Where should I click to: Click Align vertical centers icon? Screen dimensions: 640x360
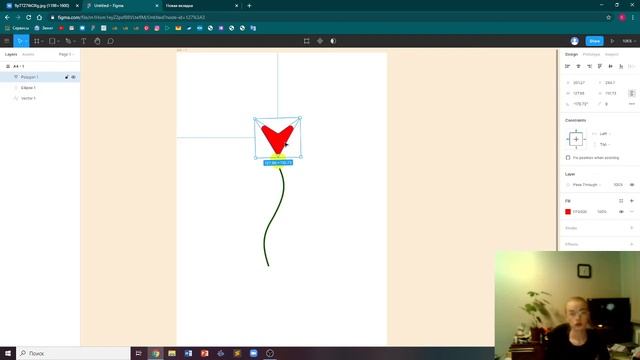611,66
